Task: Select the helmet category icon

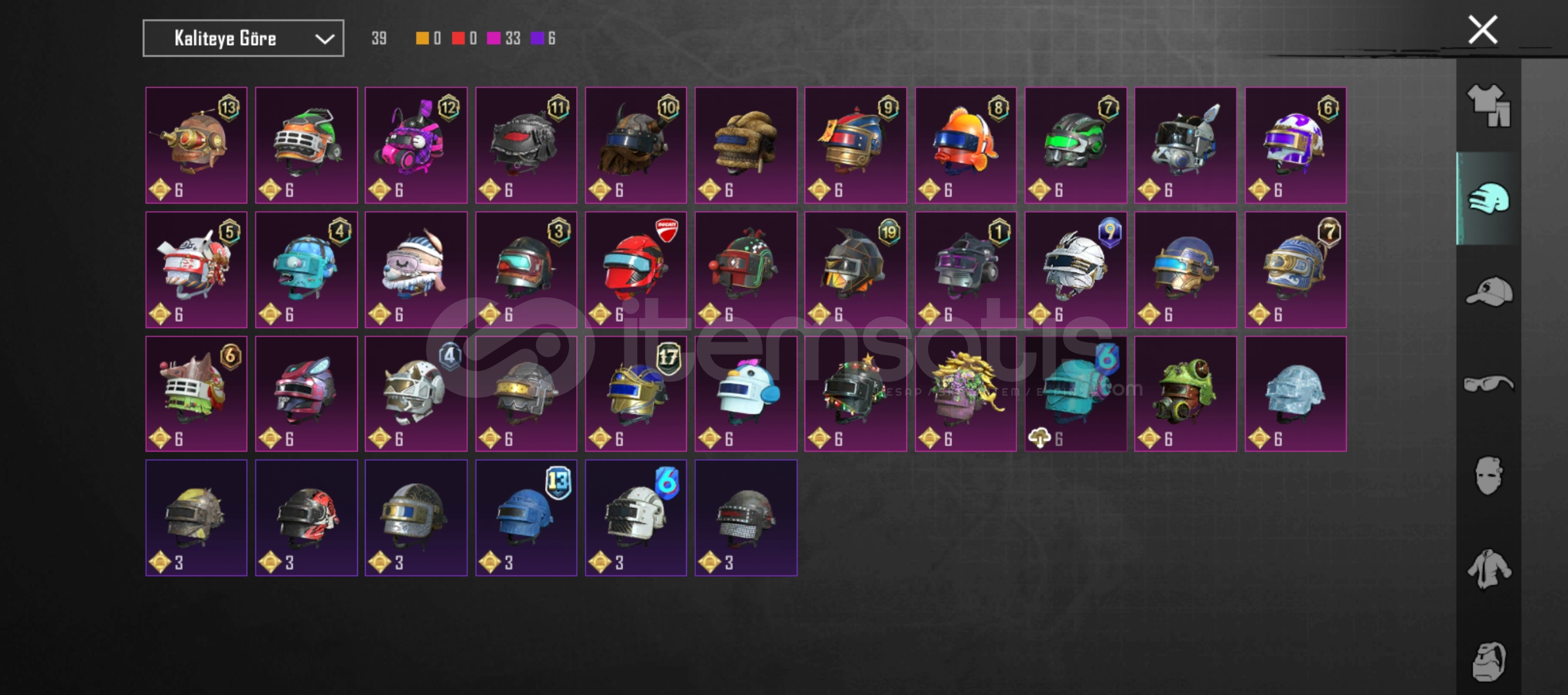Action: (x=1489, y=198)
